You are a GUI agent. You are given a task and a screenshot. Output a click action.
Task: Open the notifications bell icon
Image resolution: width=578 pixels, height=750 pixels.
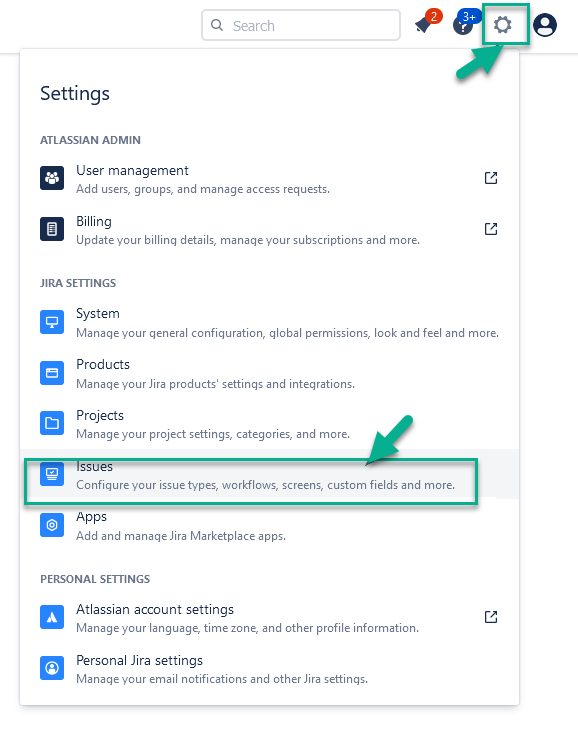click(424, 24)
